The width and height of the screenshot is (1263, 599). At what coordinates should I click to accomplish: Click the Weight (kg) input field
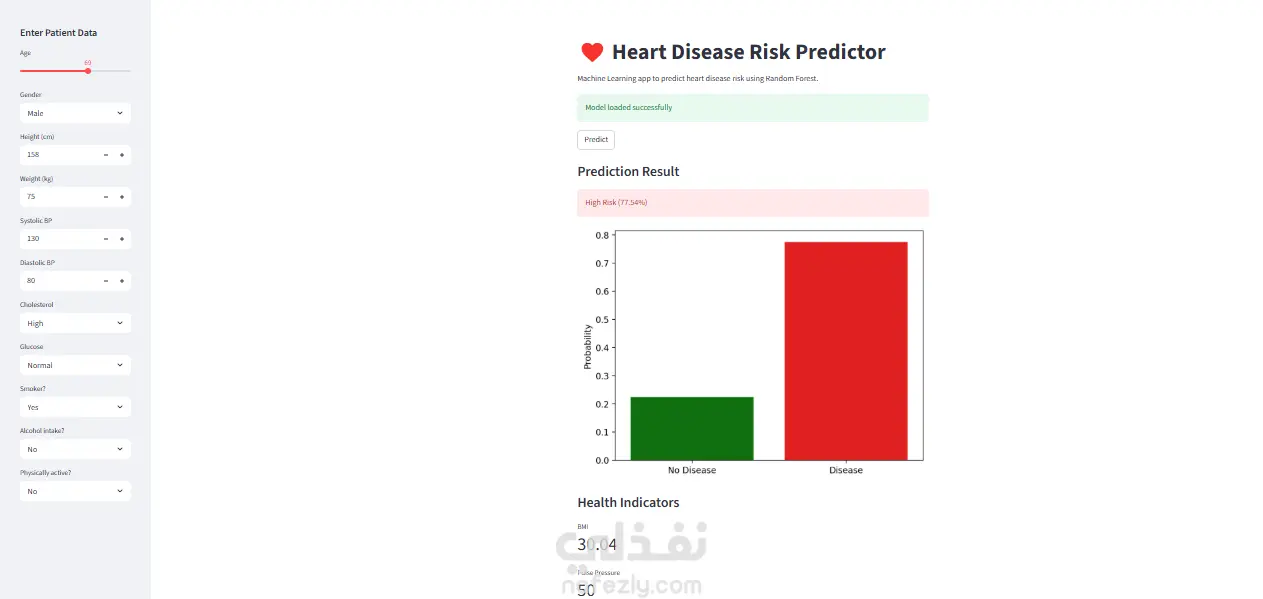point(60,197)
